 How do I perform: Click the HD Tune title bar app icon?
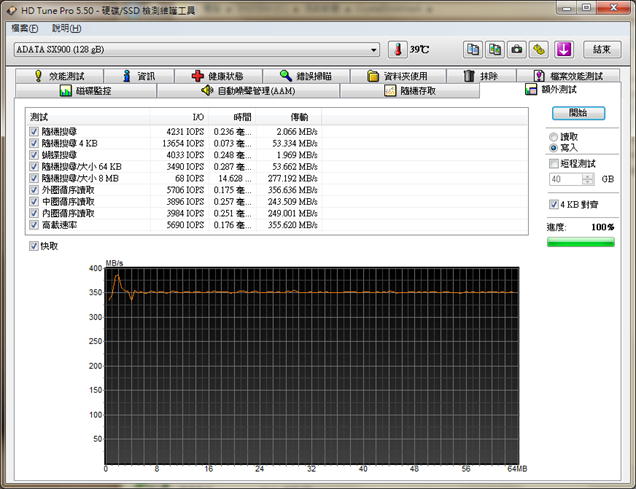click(x=11, y=11)
